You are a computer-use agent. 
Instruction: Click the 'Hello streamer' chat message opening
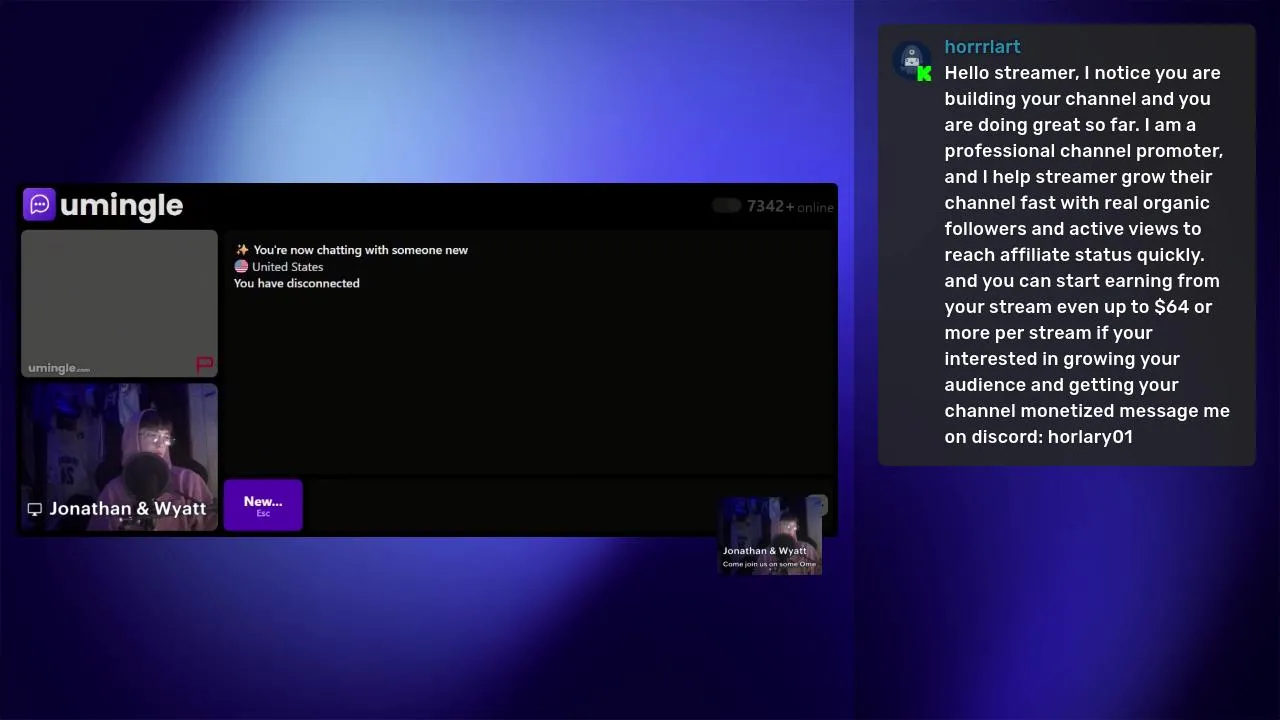coord(1011,73)
